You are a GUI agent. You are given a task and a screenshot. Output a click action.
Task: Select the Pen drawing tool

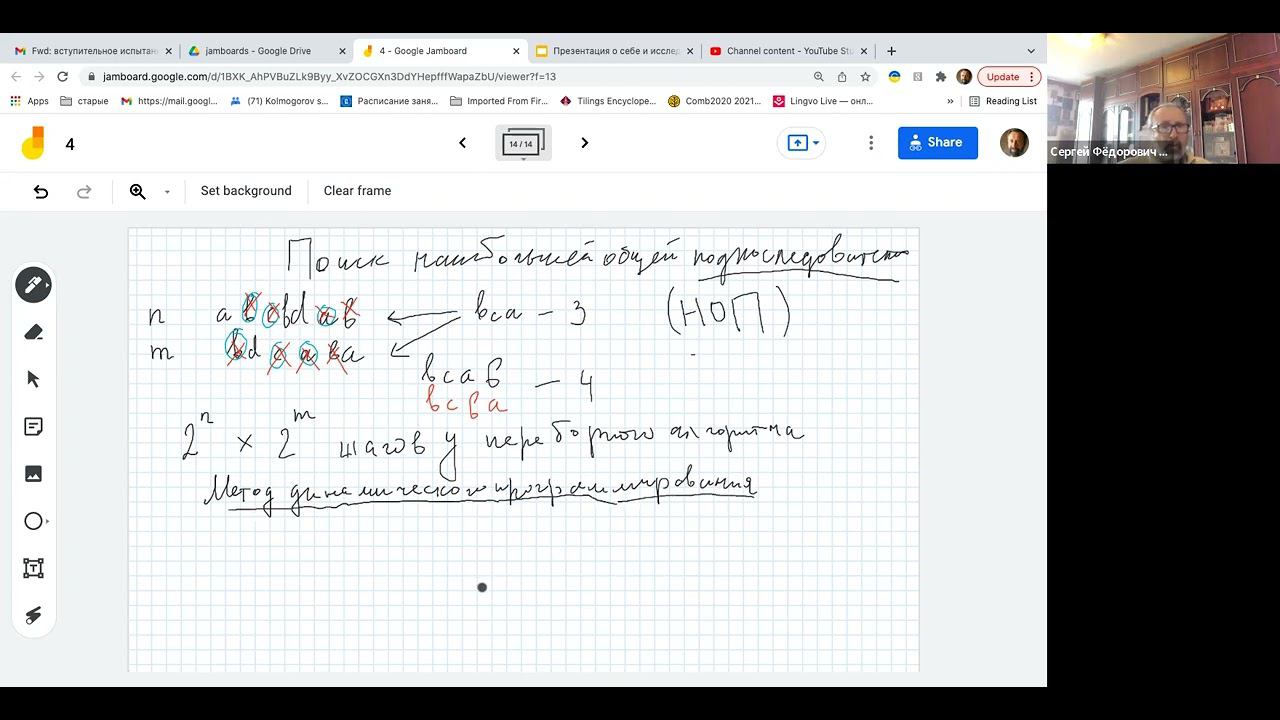(x=33, y=285)
